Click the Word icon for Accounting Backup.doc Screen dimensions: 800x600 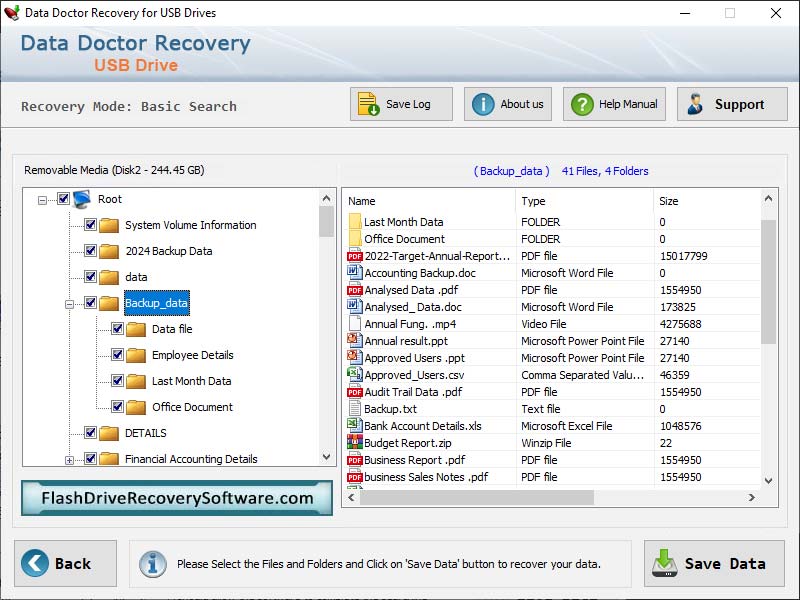point(352,273)
